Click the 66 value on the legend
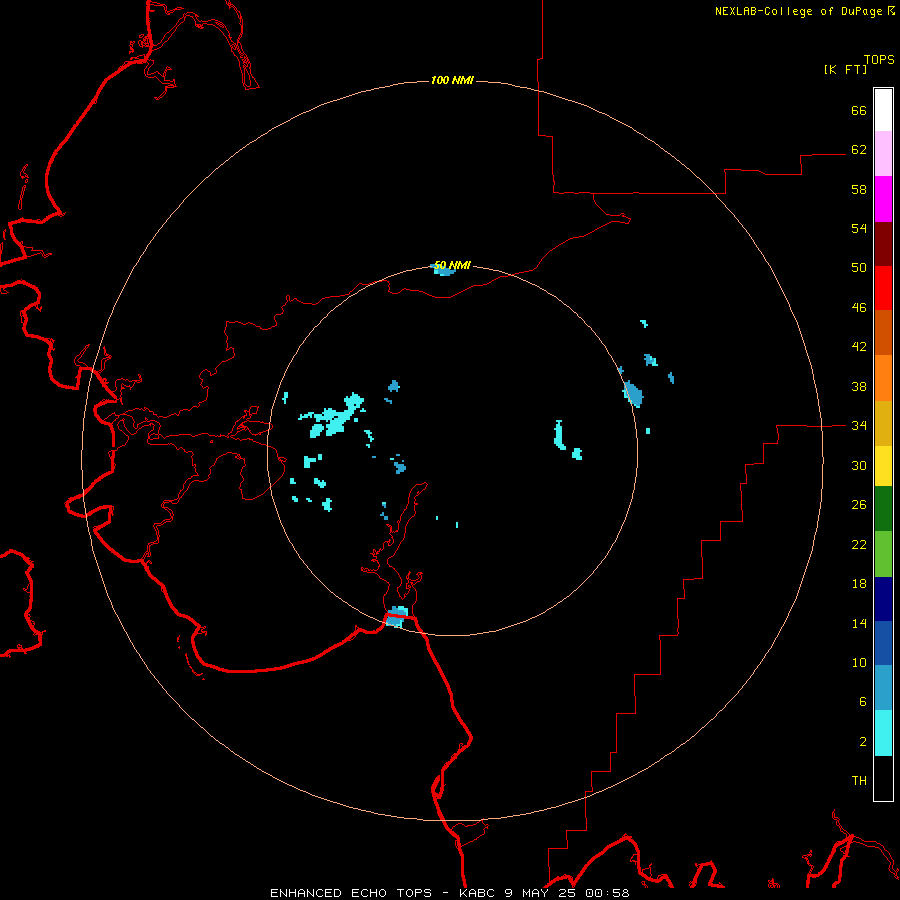Screen dimensions: 900x900 [x=859, y=110]
